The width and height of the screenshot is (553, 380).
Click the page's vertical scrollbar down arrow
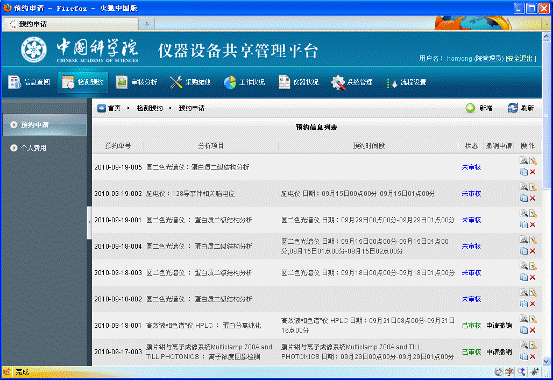tap(546, 362)
